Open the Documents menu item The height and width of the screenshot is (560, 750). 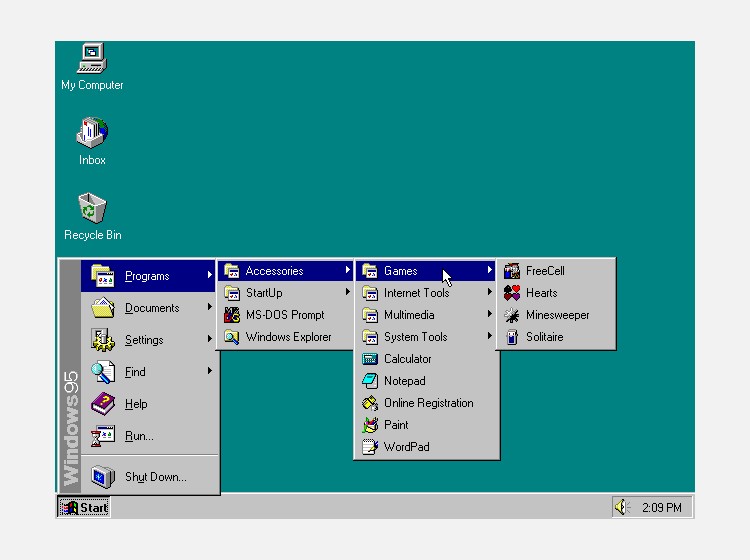pyautogui.click(x=149, y=308)
